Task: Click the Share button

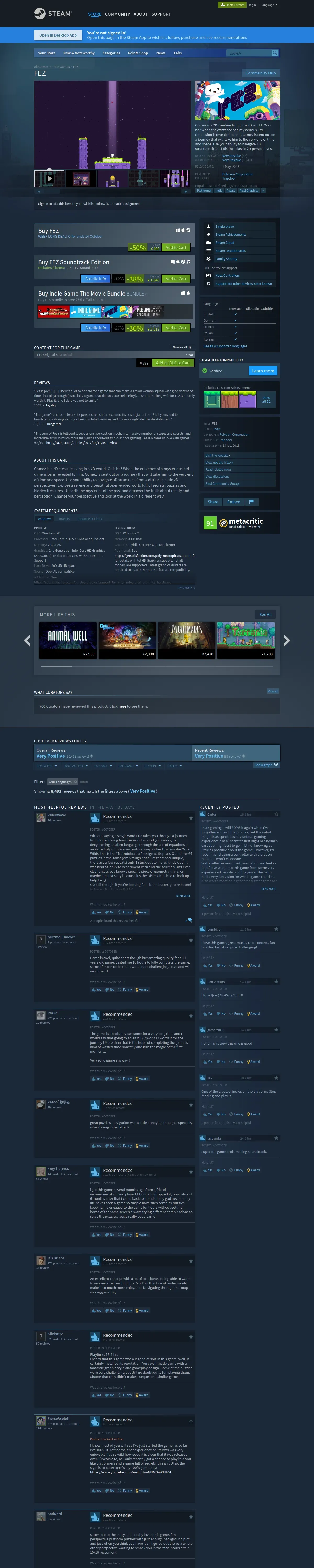Action: point(213,502)
